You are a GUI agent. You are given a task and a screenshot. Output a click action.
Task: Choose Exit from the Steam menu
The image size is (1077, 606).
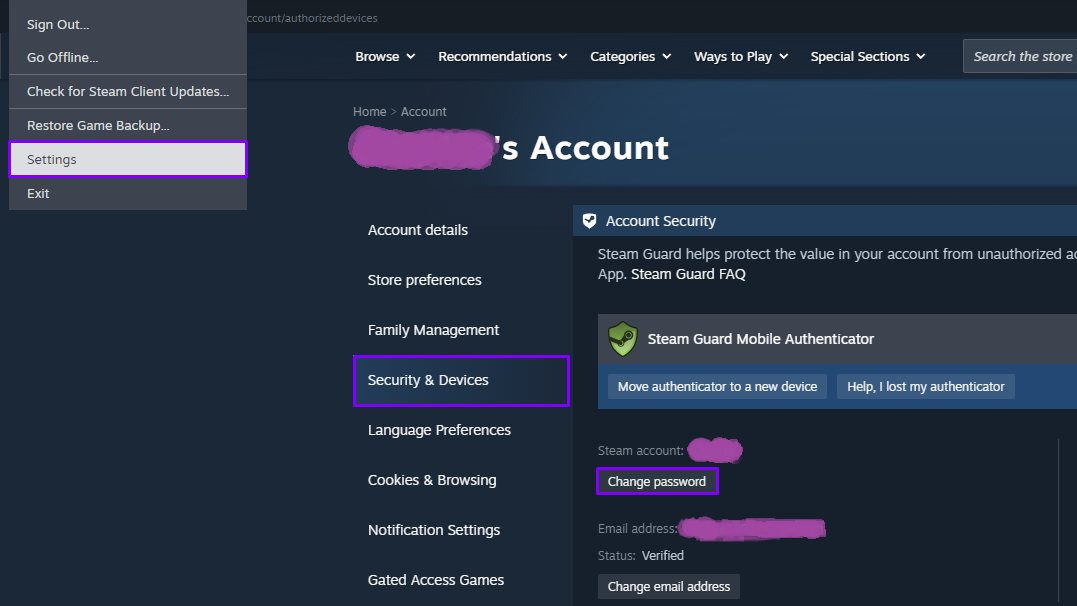38,193
